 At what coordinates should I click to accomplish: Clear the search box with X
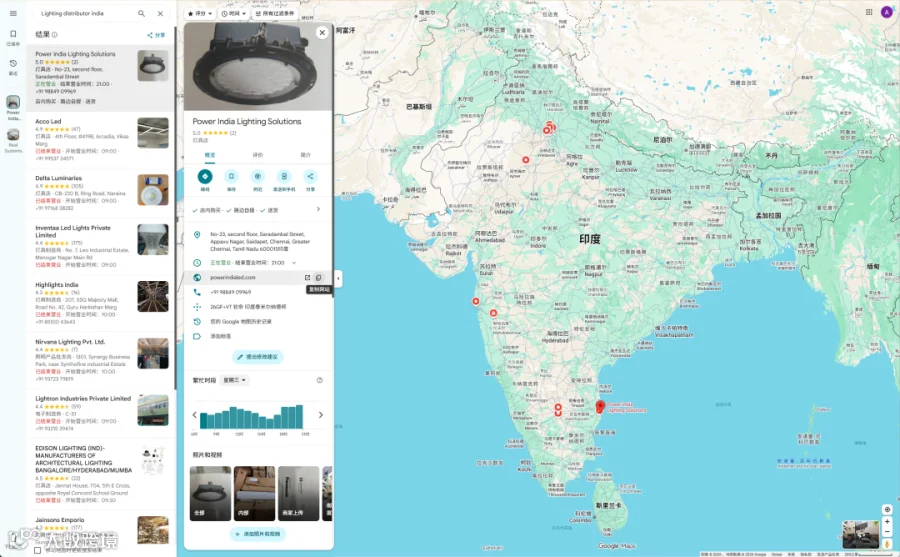coord(160,13)
